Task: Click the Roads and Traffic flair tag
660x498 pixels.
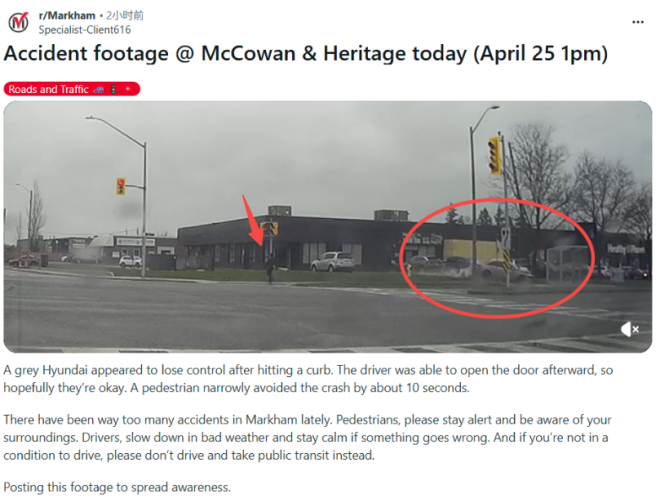Action: 72,89
